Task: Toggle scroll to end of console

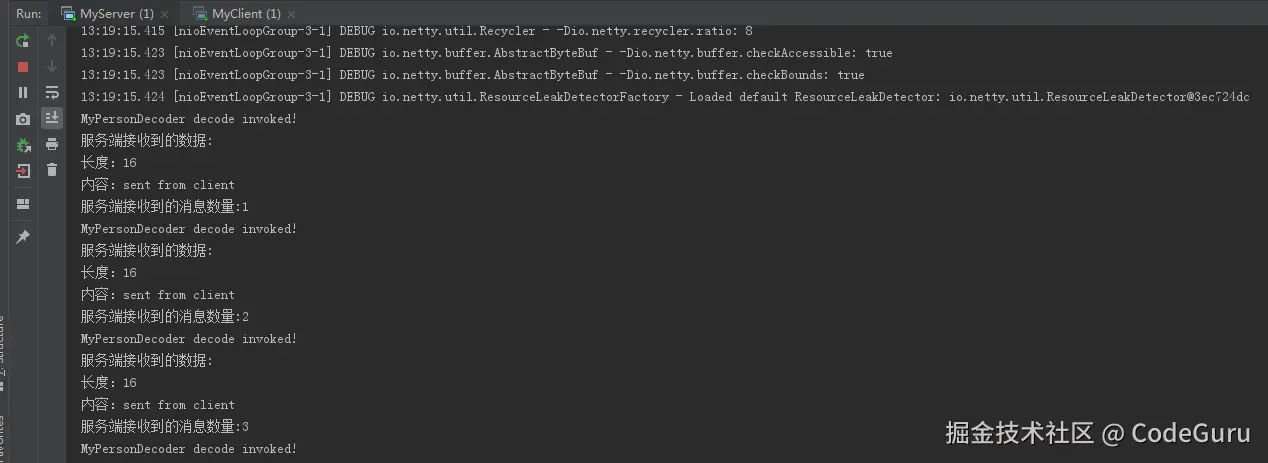Action: tap(52, 118)
